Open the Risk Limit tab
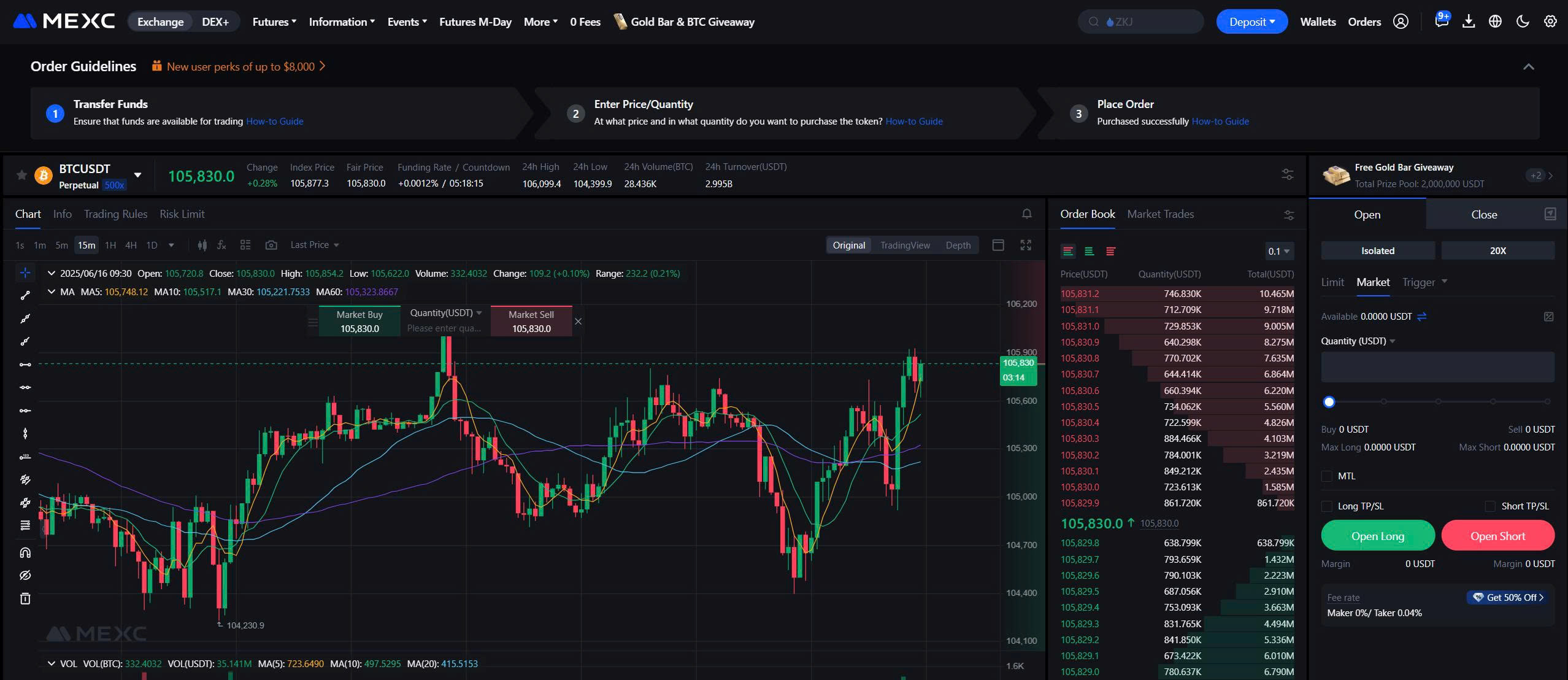1568x680 pixels. (182, 214)
